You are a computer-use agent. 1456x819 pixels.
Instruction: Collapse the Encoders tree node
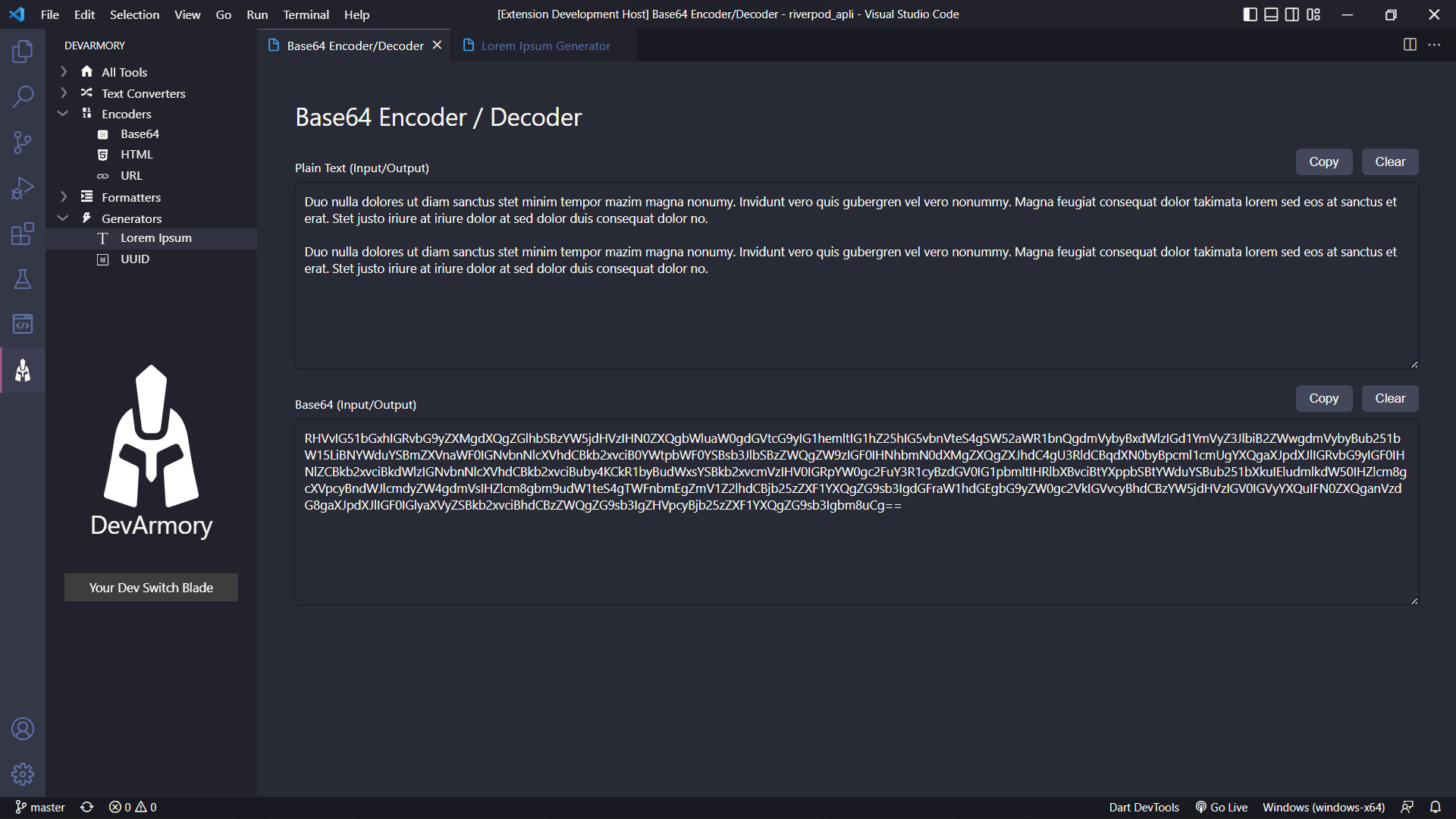click(64, 113)
